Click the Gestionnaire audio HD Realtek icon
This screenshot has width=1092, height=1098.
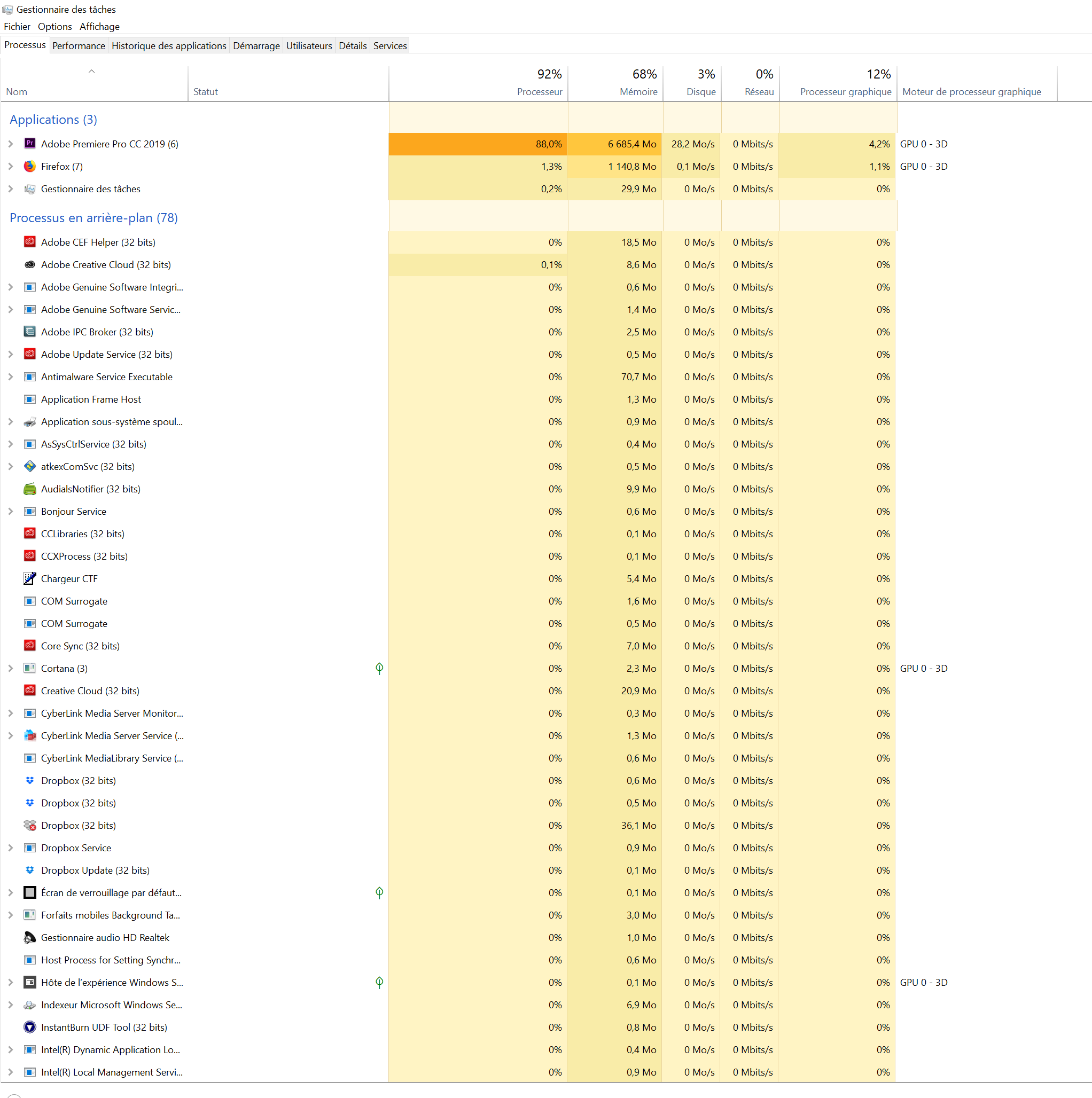tap(29, 938)
